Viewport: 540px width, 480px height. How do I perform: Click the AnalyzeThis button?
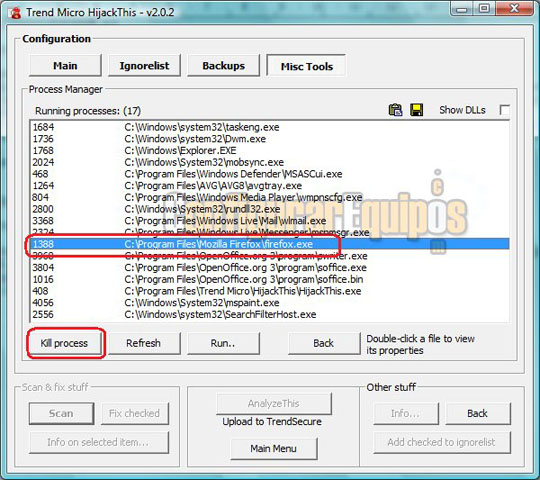[274, 403]
